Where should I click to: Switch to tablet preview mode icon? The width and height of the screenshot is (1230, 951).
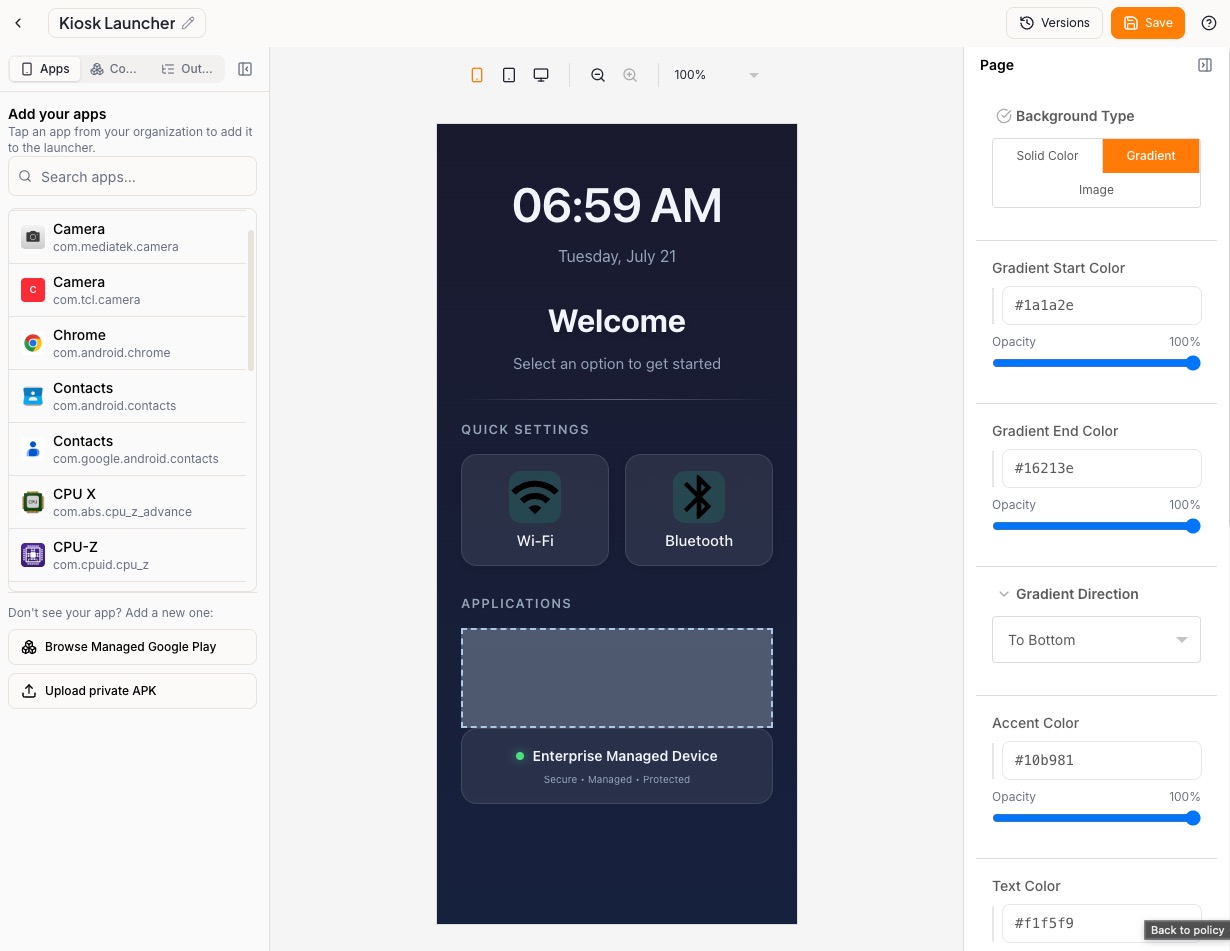pos(509,75)
